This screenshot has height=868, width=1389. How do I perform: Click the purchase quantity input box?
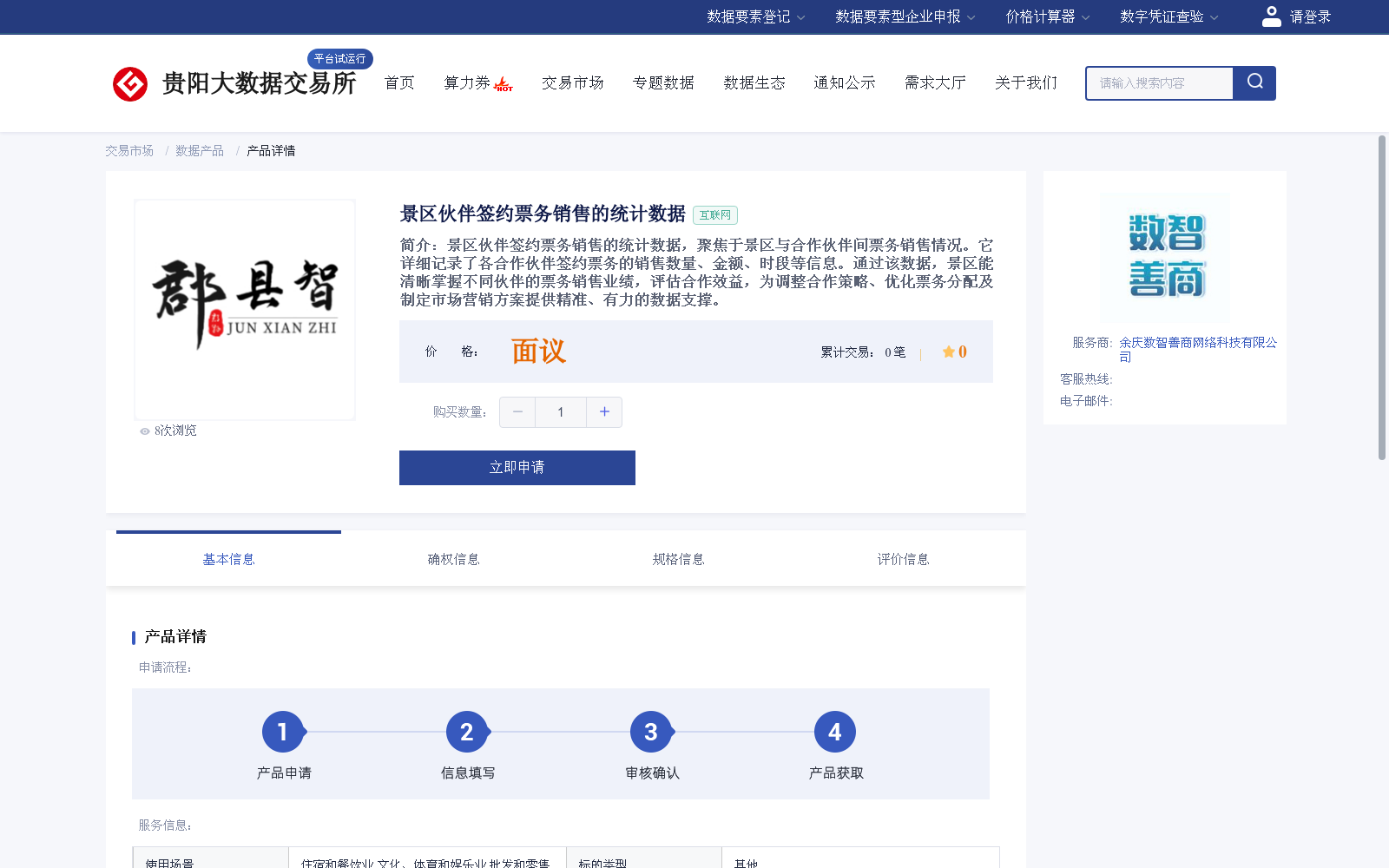(x=561, y=412)
